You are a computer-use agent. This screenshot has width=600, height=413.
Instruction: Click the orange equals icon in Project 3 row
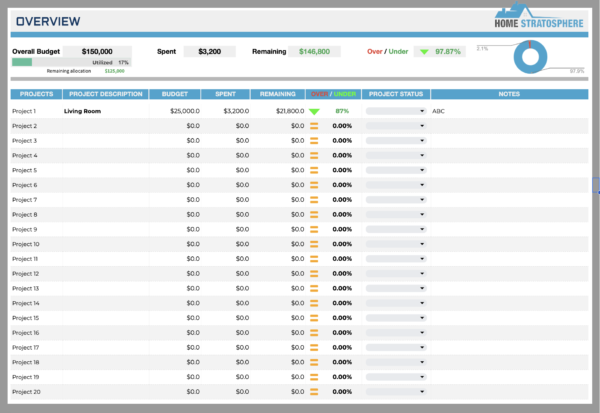click(x=314, y=140)
